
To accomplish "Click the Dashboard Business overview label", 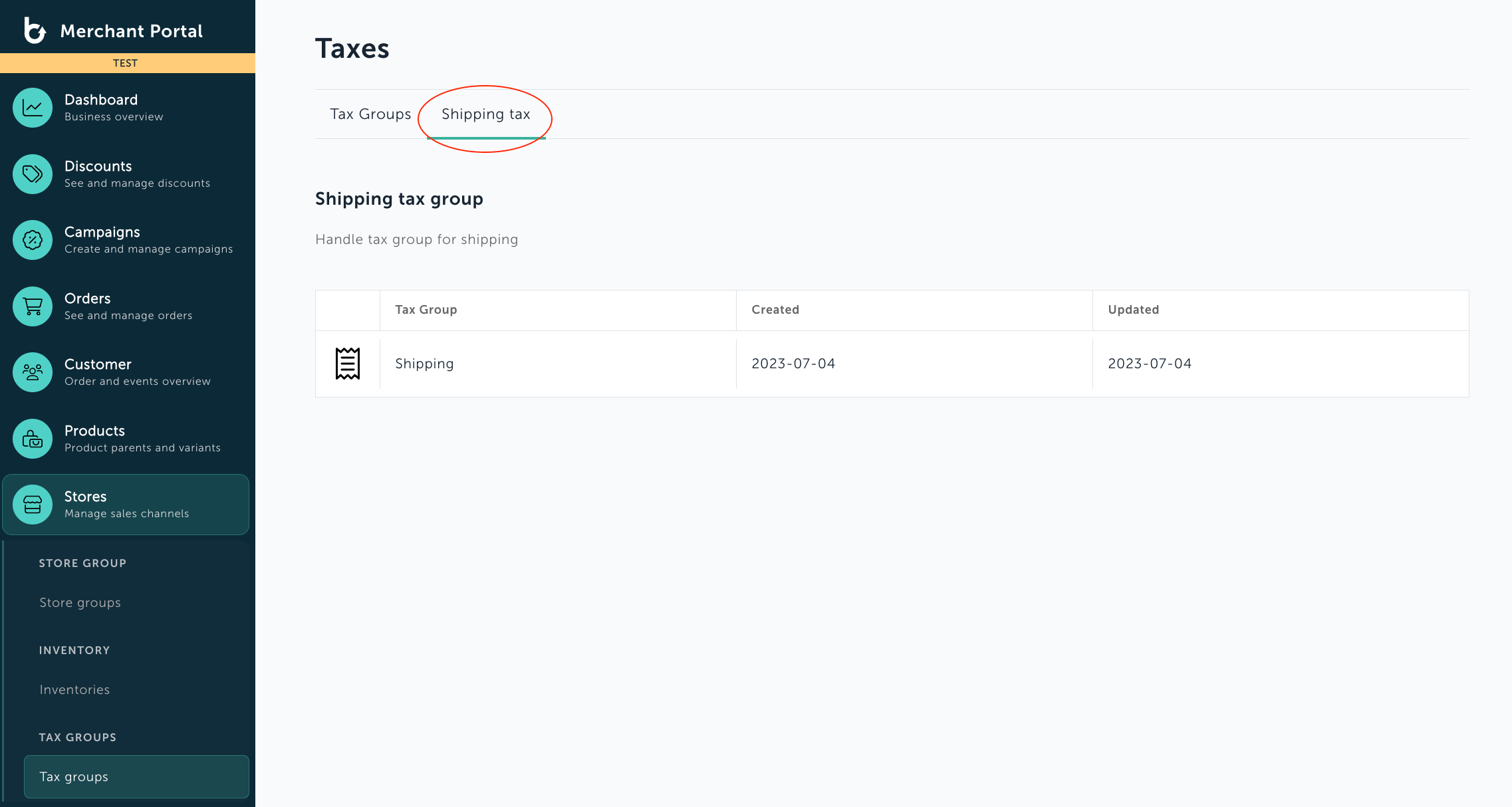I will coord(114,108).
